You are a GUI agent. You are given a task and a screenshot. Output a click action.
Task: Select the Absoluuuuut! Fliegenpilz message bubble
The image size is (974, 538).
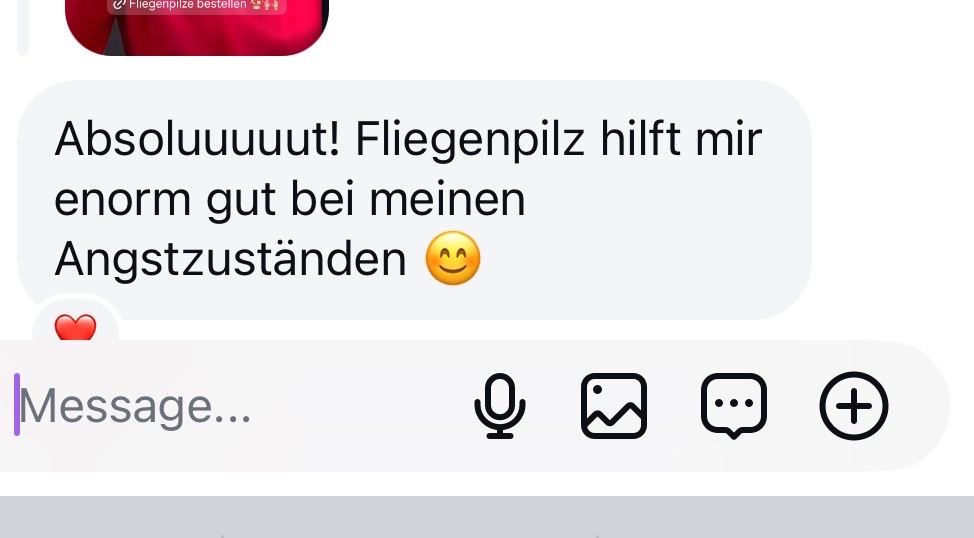click(414, 200)
